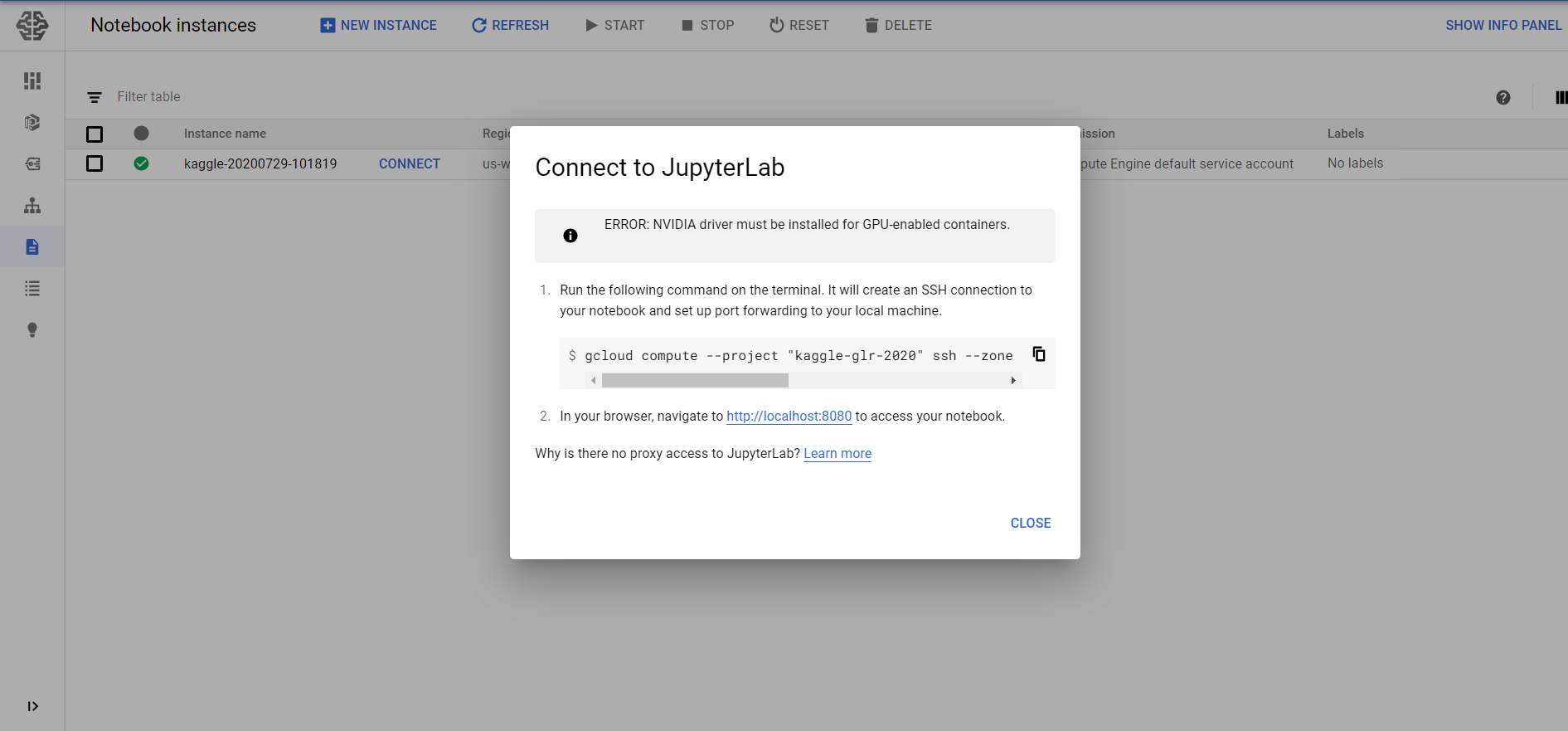Open SHOW INFO PANEL

1503,25
